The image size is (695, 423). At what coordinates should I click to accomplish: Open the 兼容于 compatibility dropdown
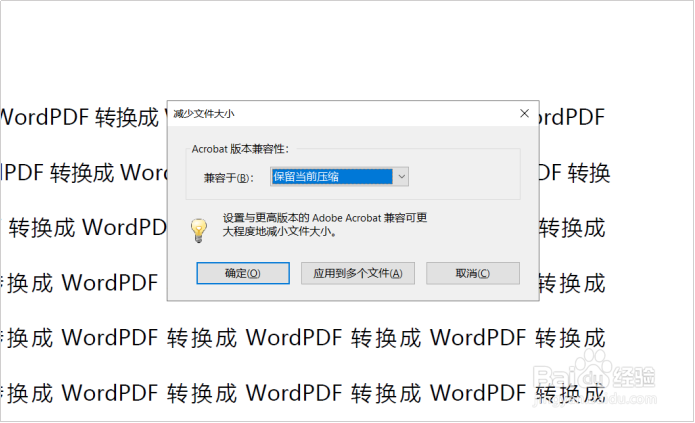click(x=339, y=176)
